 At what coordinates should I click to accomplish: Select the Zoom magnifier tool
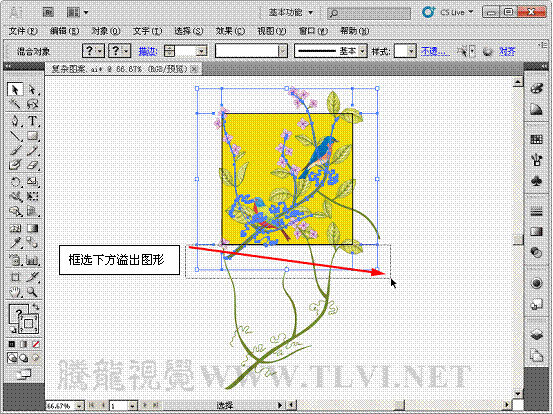coord(32,292)
